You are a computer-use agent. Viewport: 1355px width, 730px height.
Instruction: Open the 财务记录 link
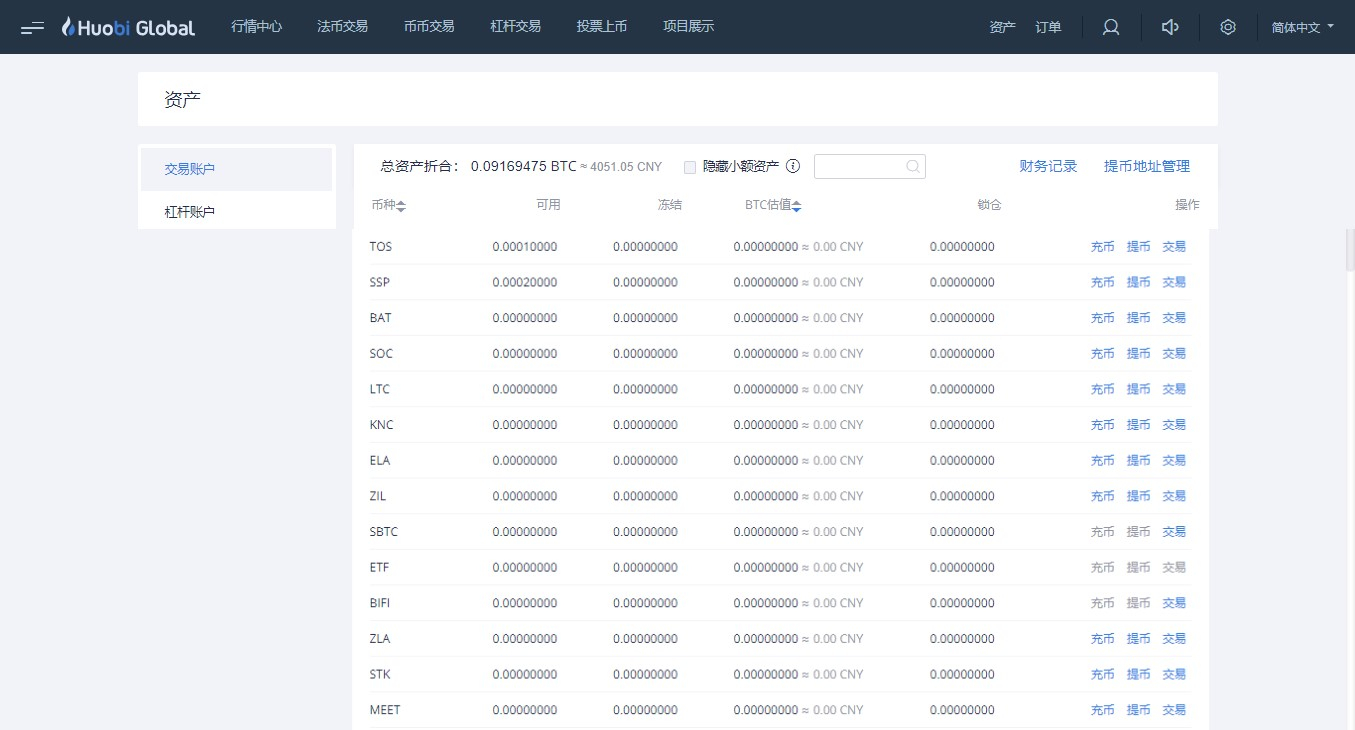point(1048,167)
